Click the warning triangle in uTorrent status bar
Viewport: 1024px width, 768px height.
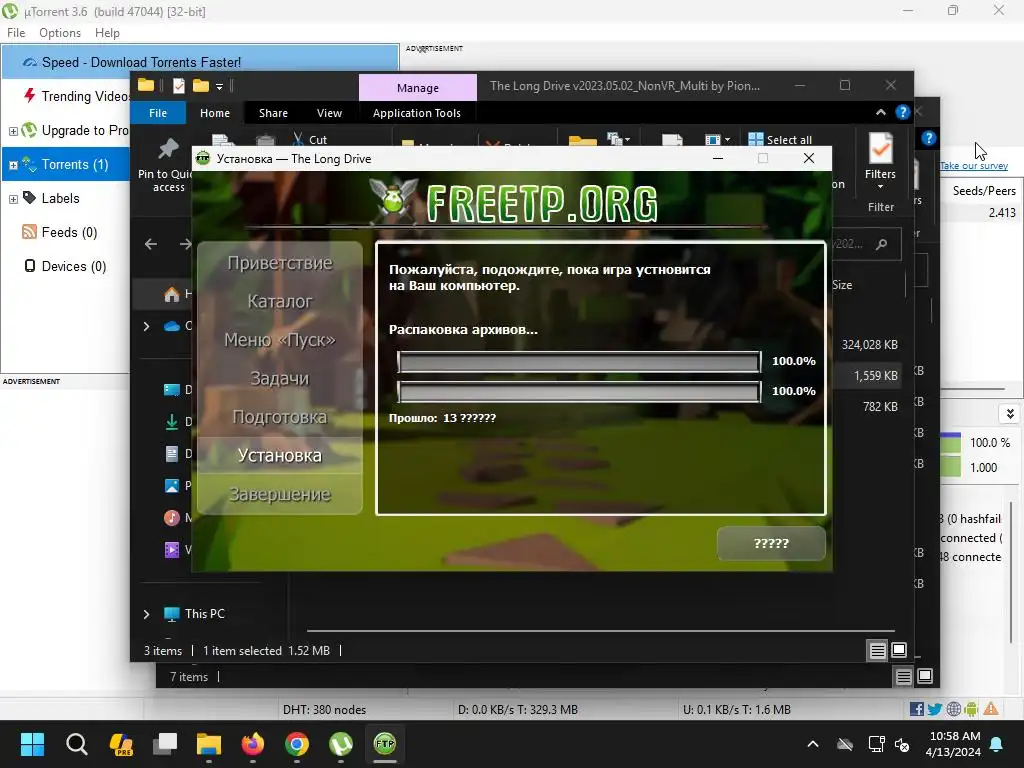(991, 709)
